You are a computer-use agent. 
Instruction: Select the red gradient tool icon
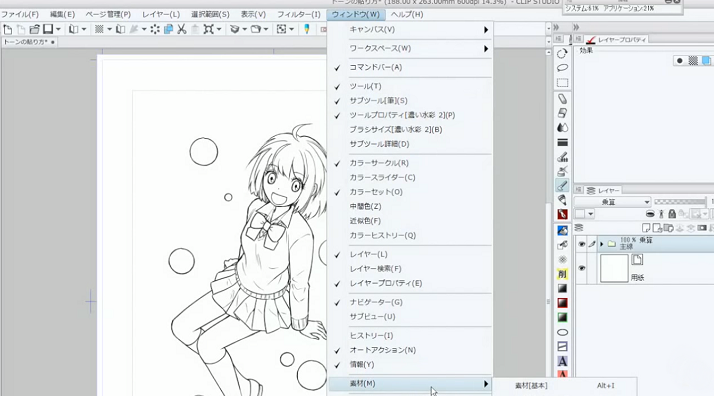(562, 303)
